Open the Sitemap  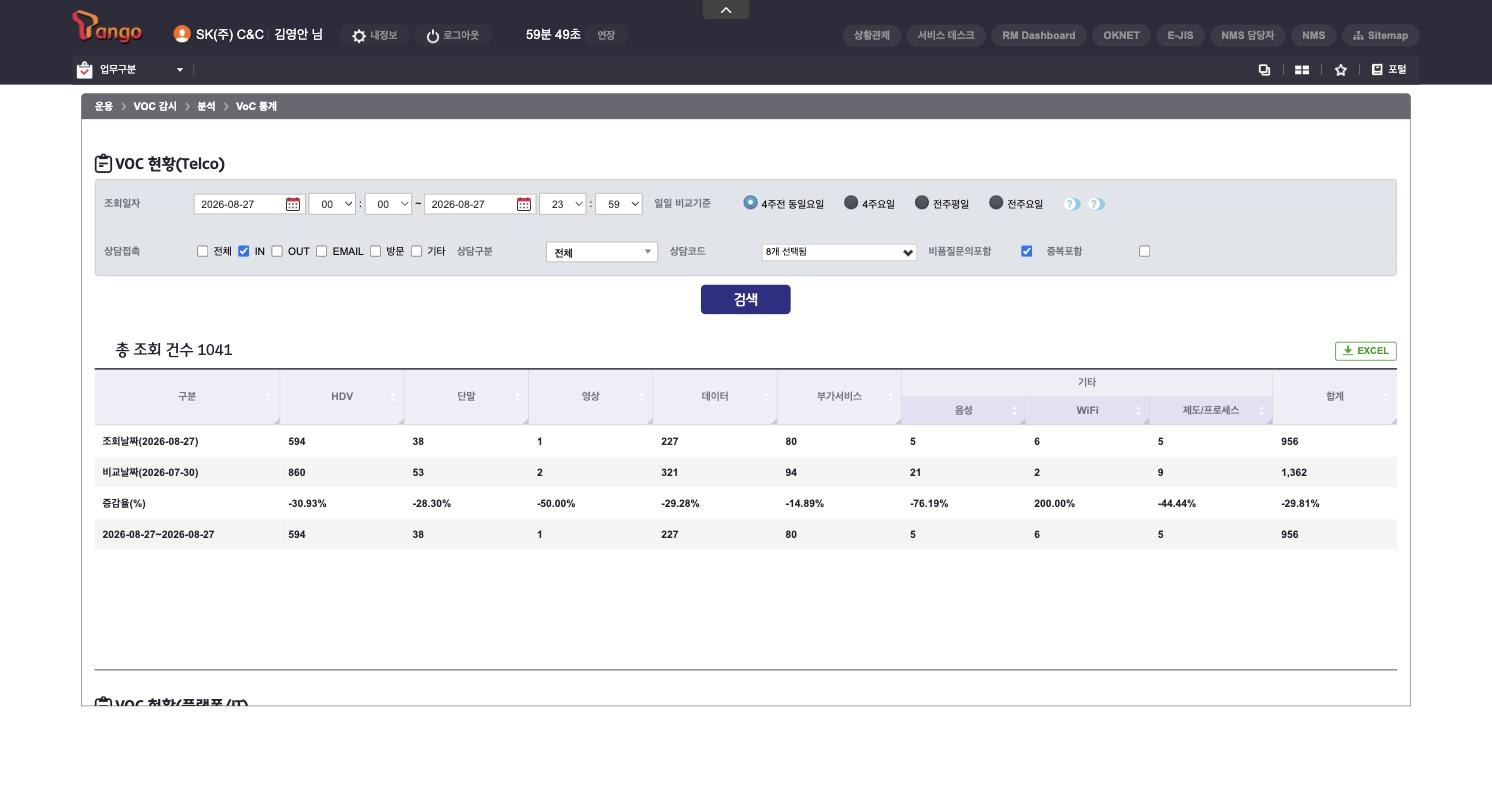coord(1380,36)
